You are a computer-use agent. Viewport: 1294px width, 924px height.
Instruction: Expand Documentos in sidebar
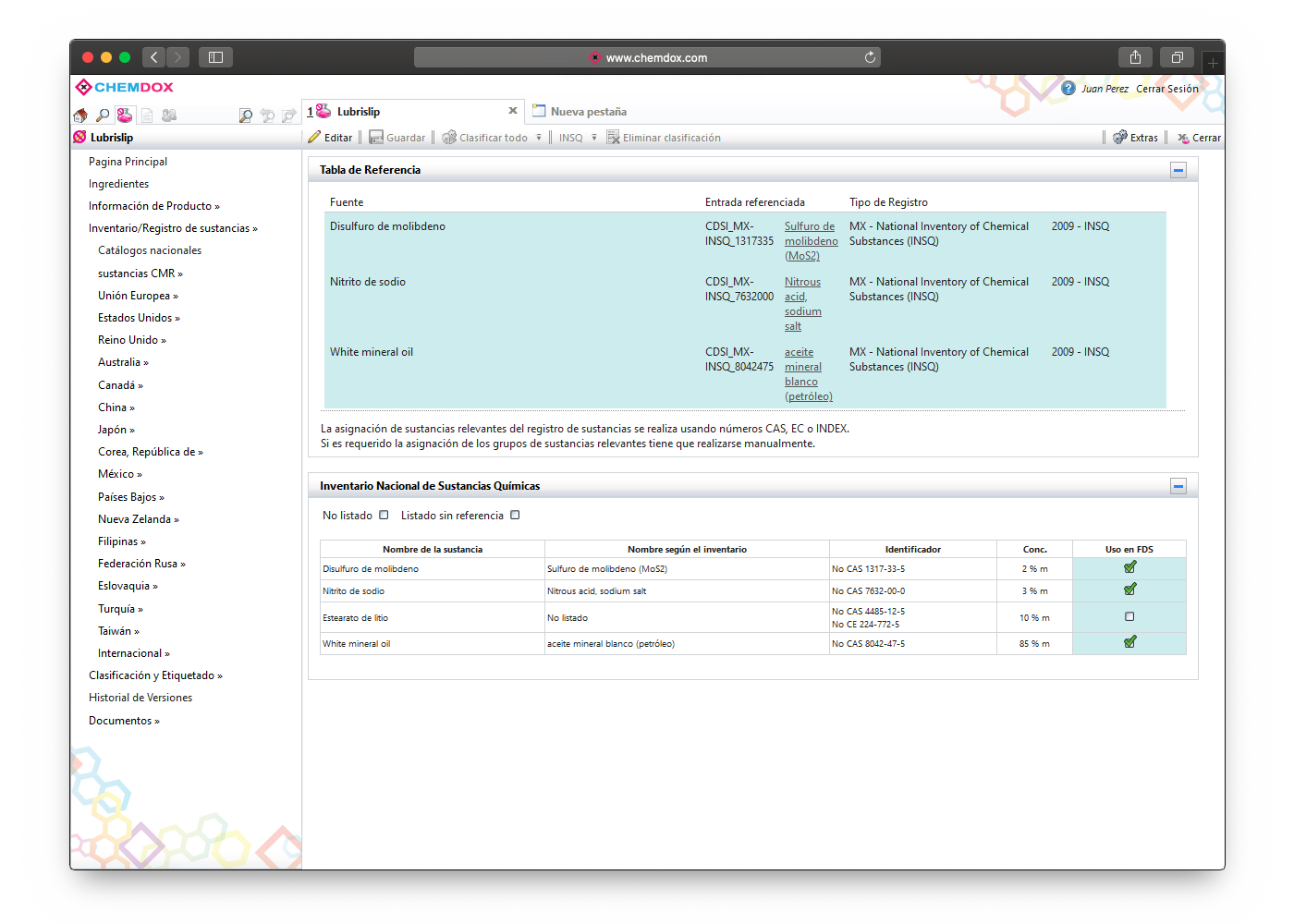[x=124, y=721]
